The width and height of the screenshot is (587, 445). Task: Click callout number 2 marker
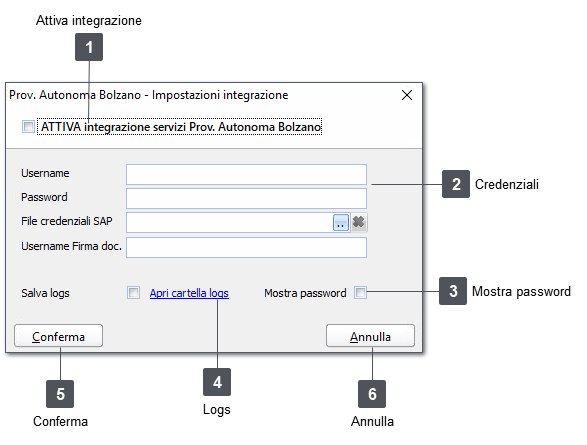(456, 184)
